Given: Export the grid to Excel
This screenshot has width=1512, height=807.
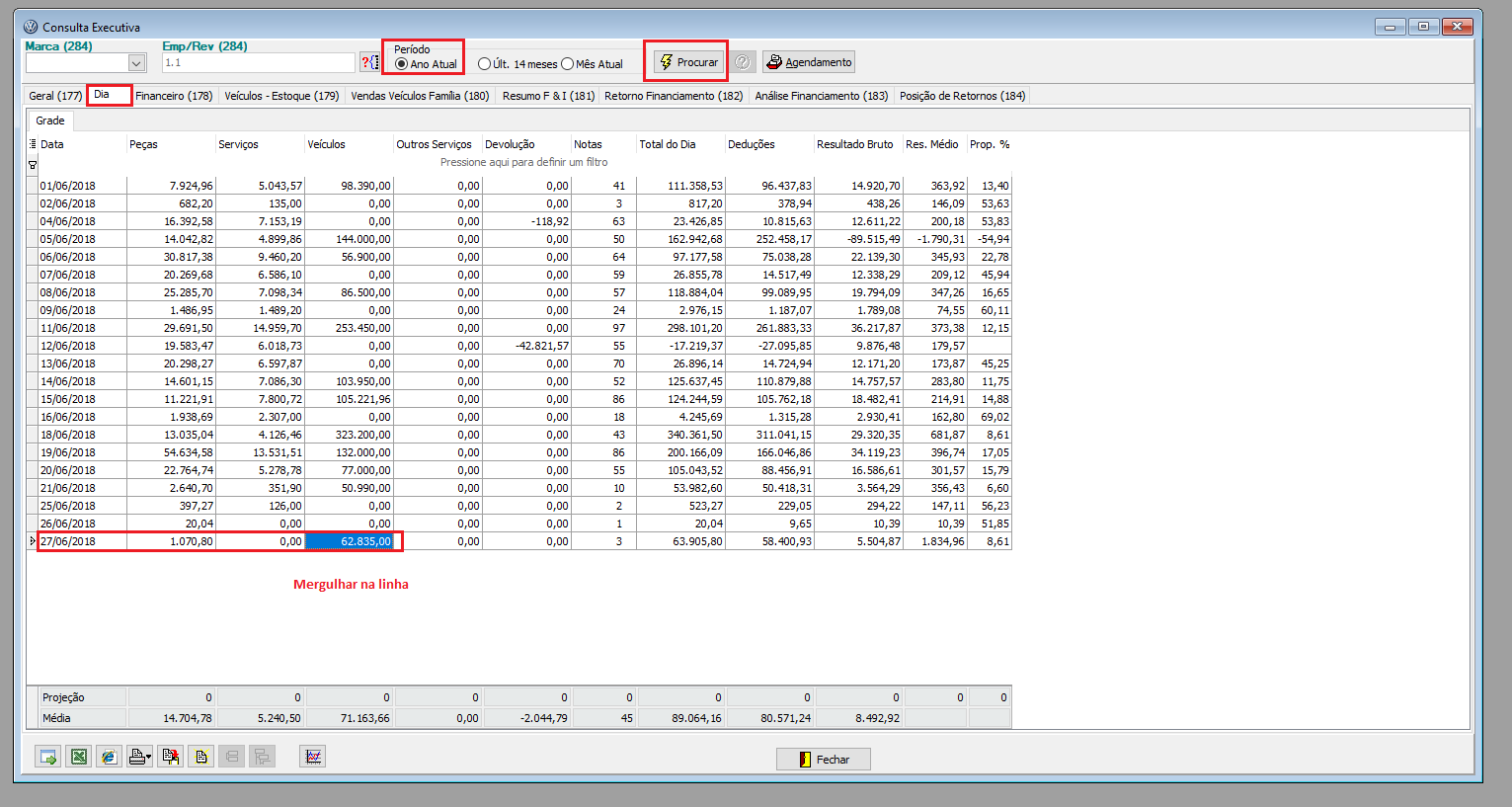Looking at the screenshot, I should click(78, 757).
